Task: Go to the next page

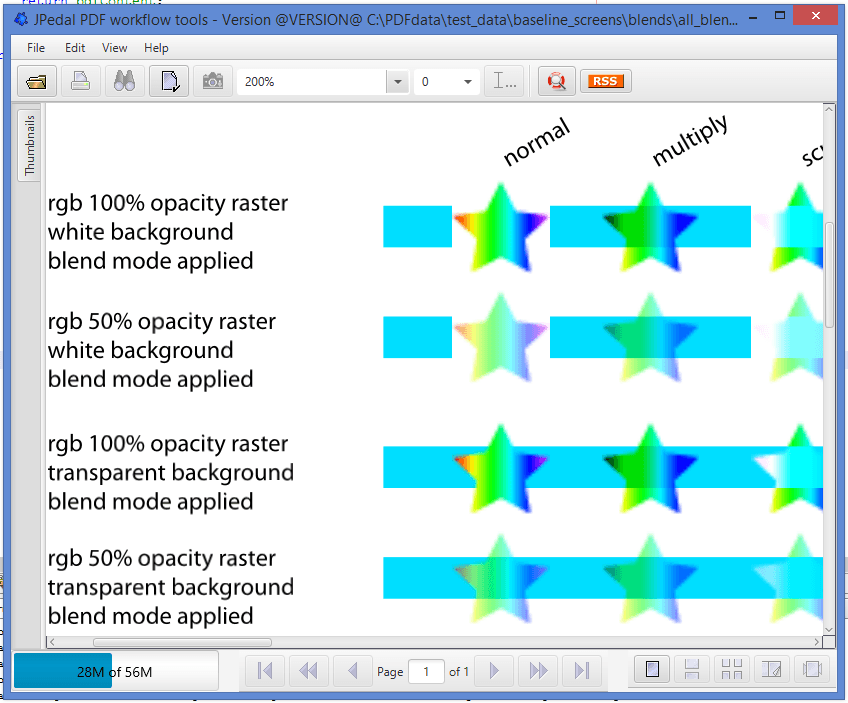Action: pyautogui.click(x=494, y=671)
